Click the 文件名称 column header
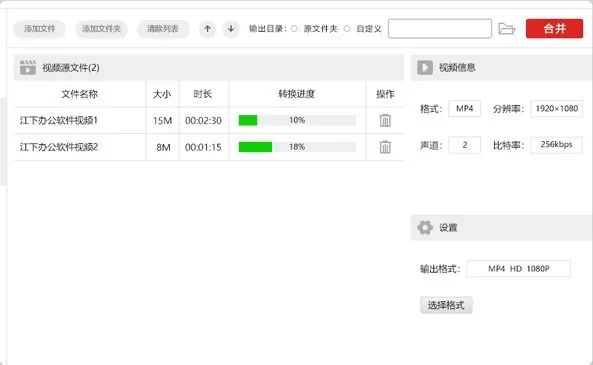Image resolution: width=593 pixels, height=365 pixels. point(80,94)
